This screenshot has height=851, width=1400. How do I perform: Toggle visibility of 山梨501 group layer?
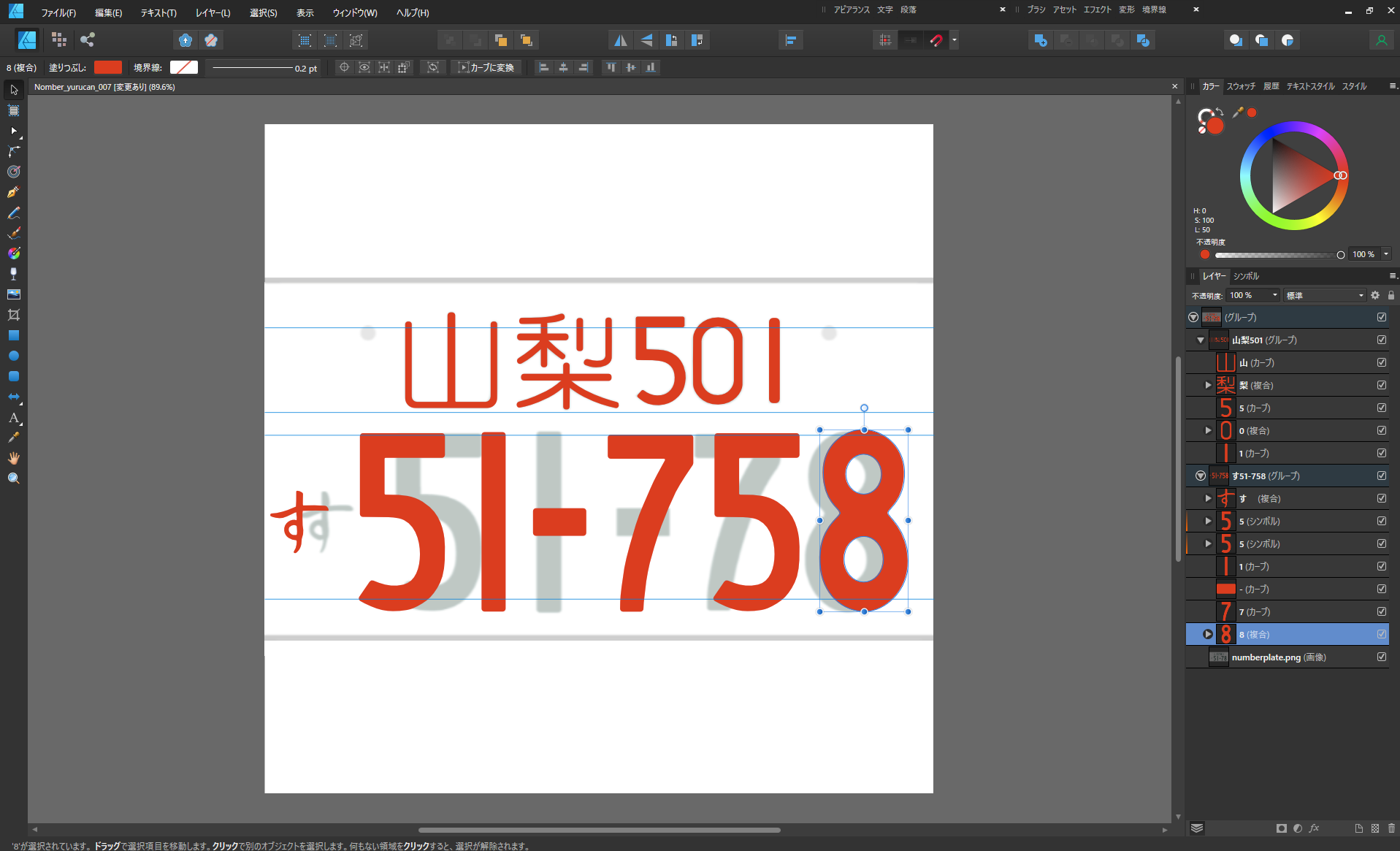coord(1382,340)
